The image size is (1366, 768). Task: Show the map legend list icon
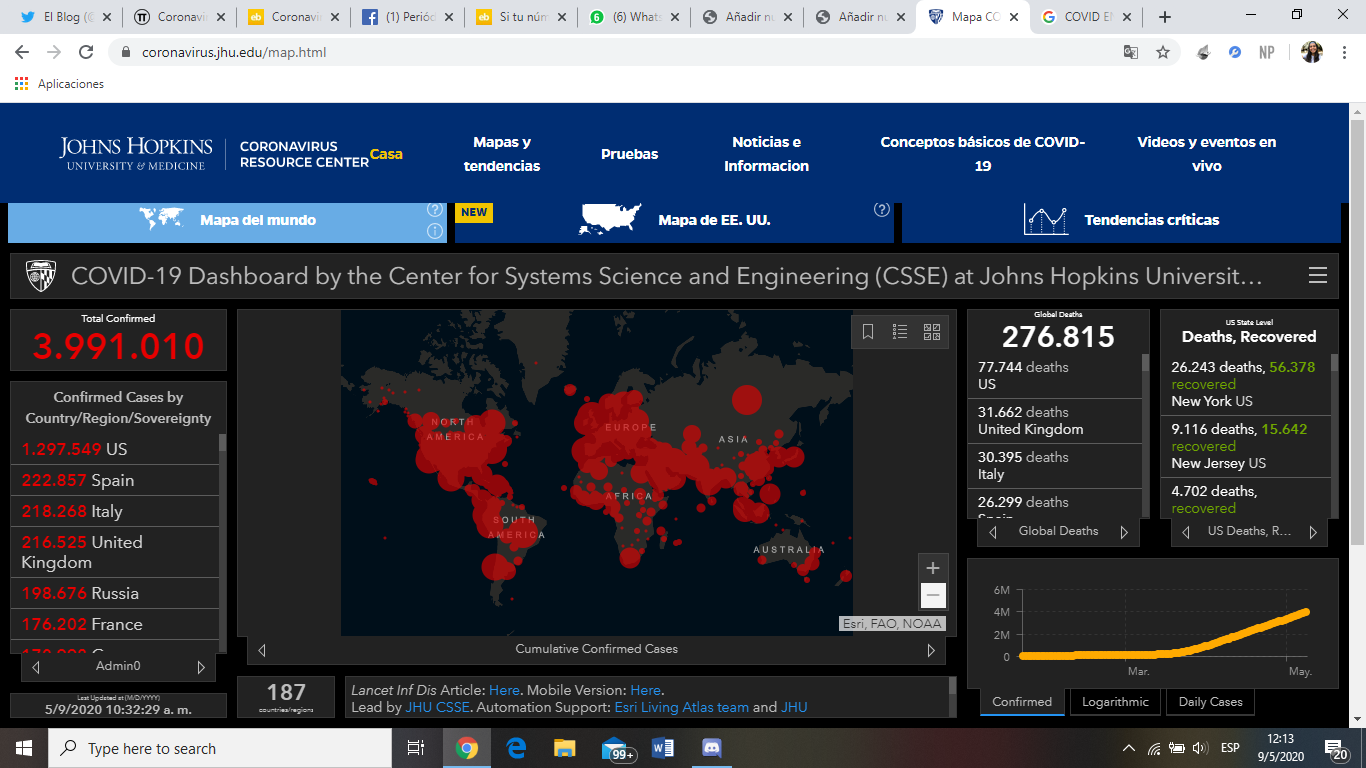(900, 332)
